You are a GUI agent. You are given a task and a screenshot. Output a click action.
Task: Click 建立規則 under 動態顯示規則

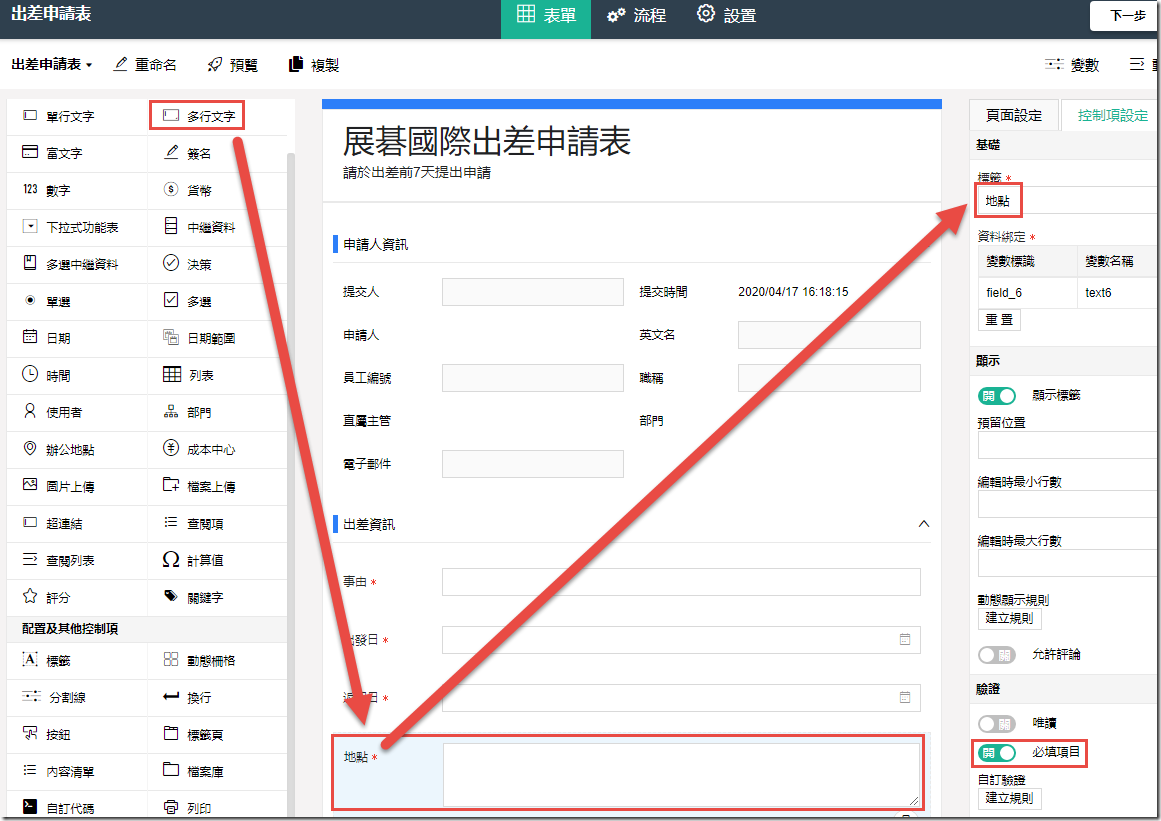pos(1009,618)
